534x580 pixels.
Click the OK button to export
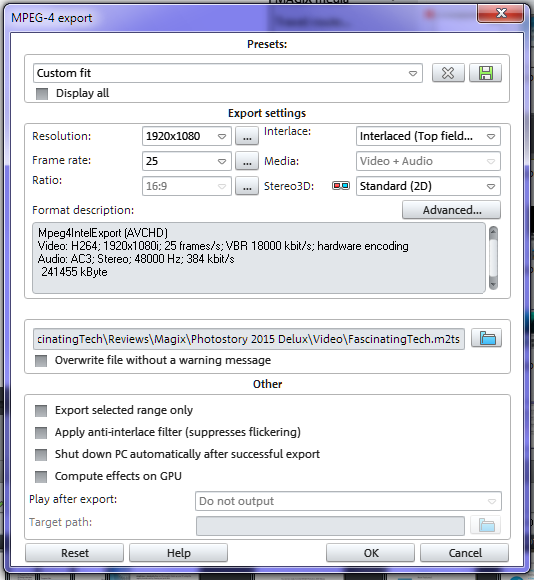click(370, 553)
